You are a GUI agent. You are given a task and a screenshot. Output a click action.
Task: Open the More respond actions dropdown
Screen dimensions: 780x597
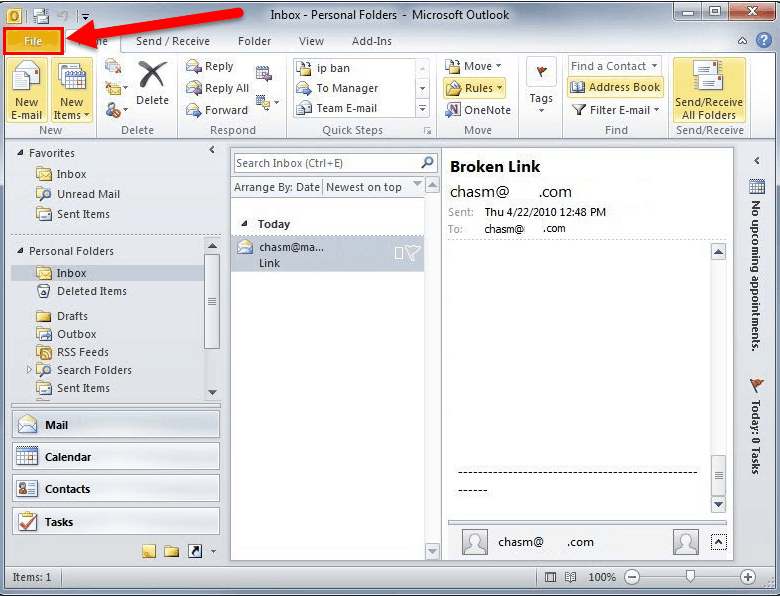click(x=267, y=102)
